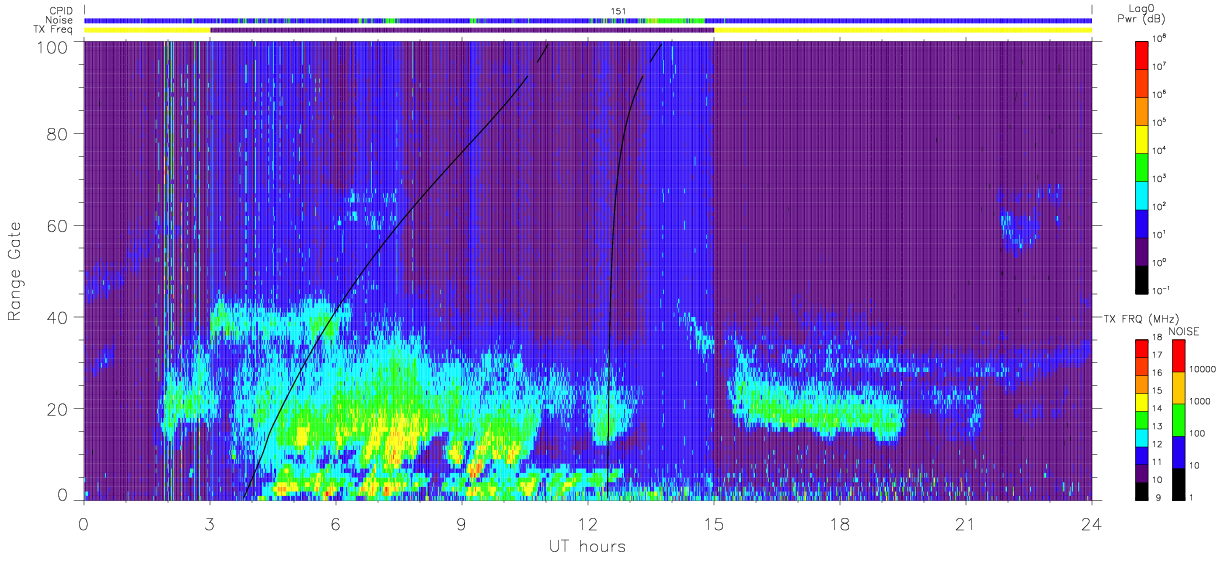Click the 'UT hours' x-axis title
The height and width of the screenshot is (567, 1228).
click(586, 546)
